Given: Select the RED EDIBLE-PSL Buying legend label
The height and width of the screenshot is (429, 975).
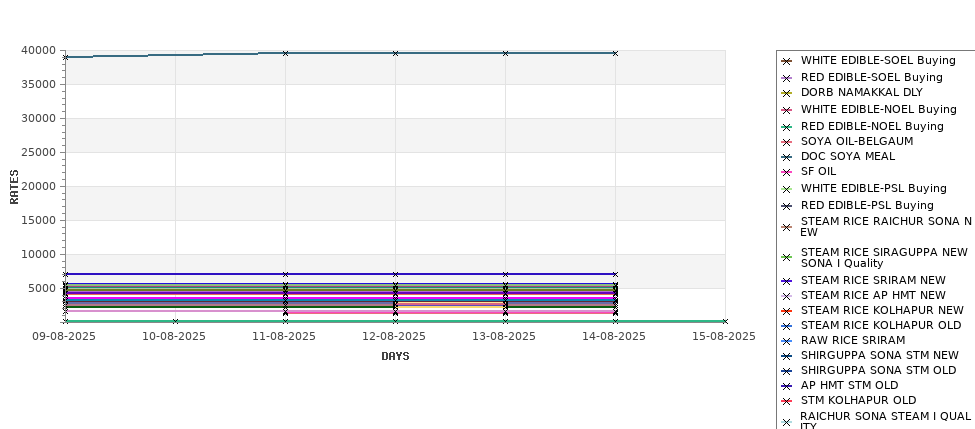Looking at the screenshot, I should [x=867, y=205].
